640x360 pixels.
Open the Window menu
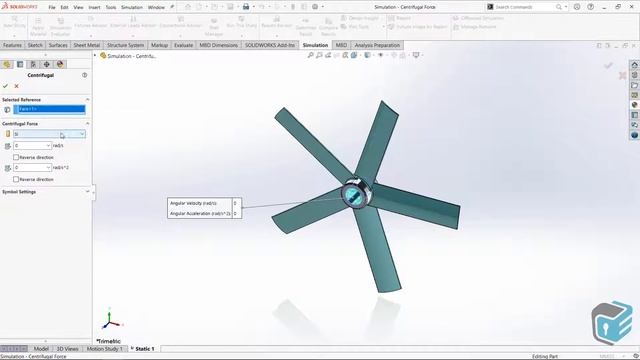pyautogui.click(x=156, y=7)
